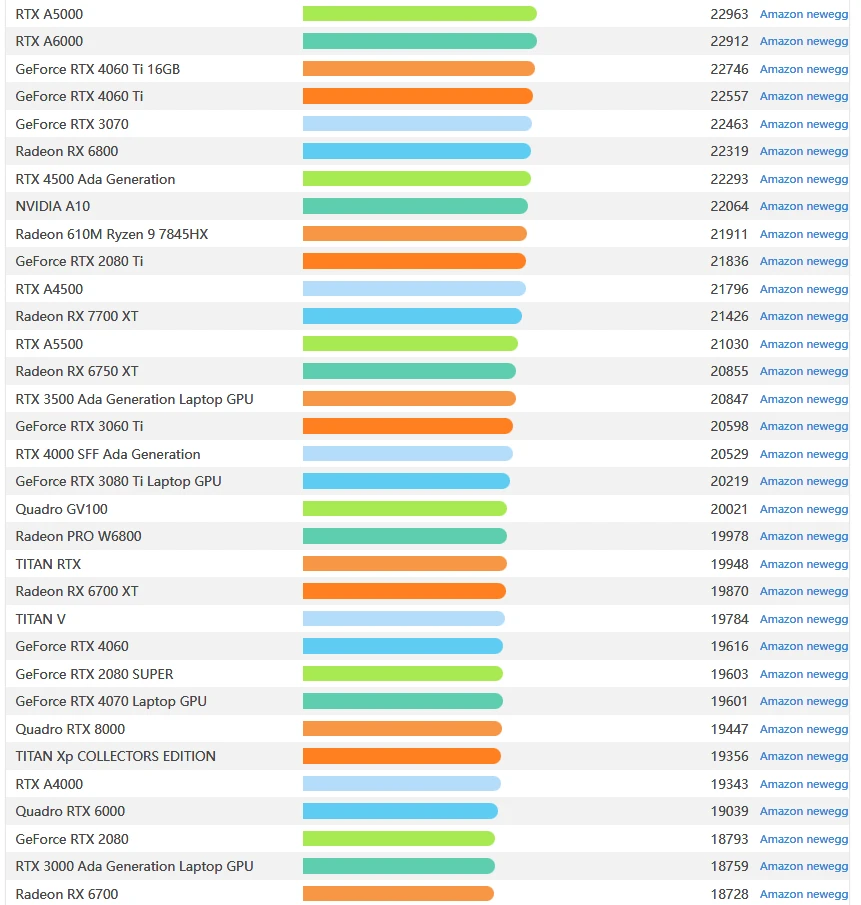Open newegg link for RTX A6000
This screenshot has width=861, height=905.
click(x=827, y=42)
